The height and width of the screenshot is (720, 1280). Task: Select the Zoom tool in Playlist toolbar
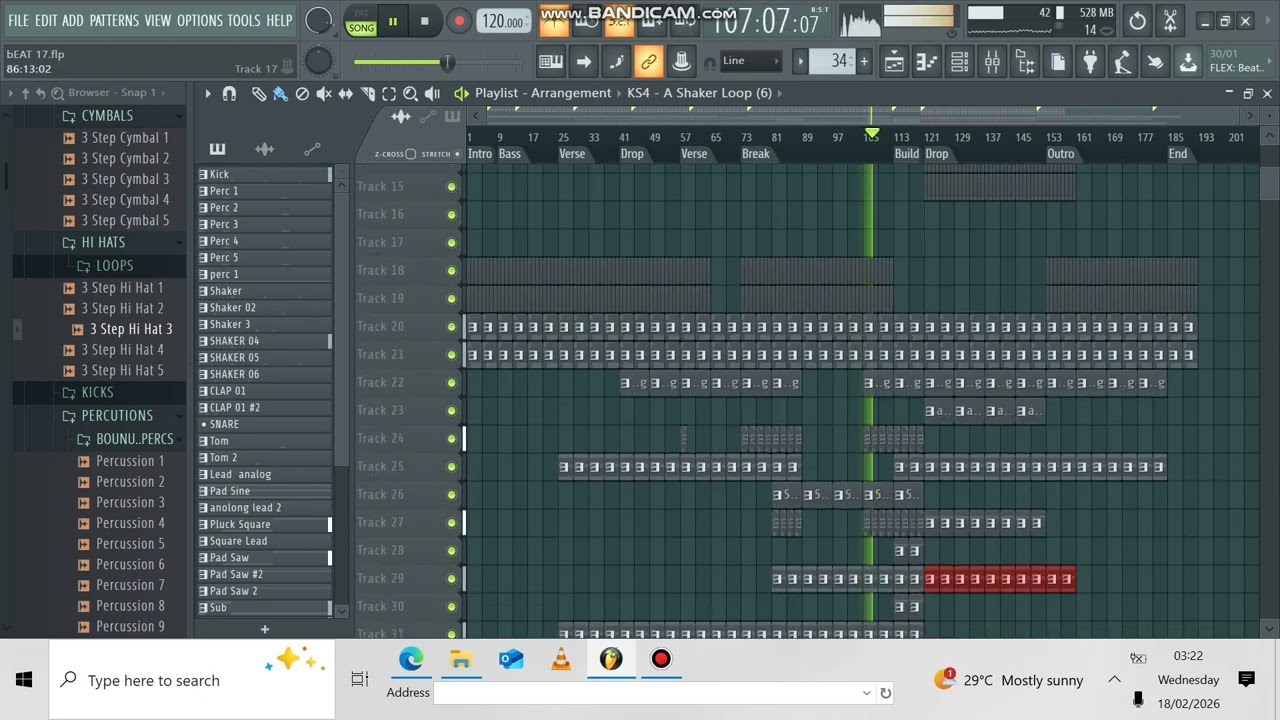coord(410,93)
